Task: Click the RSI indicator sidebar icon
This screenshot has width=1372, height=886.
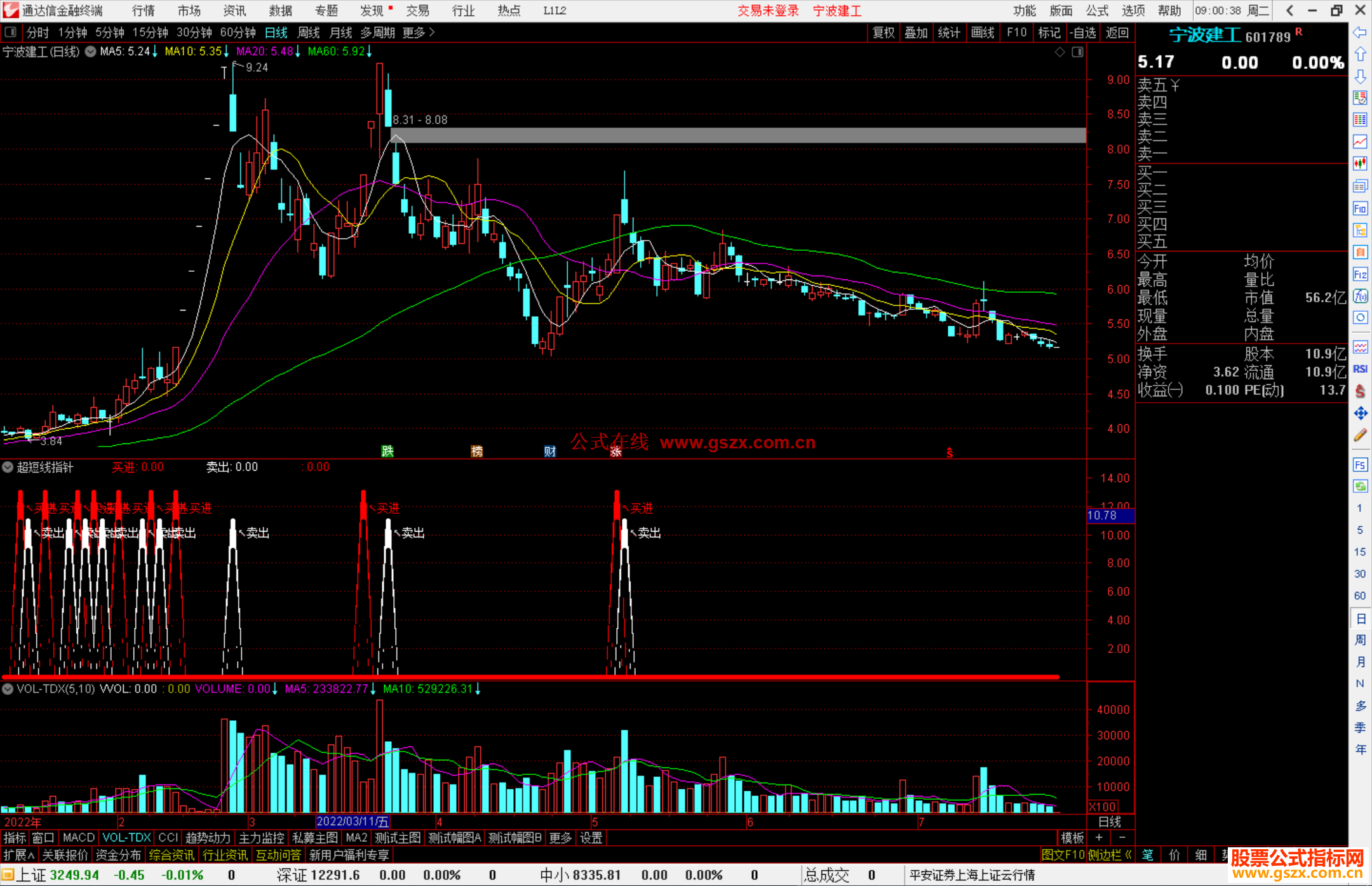Action: (x=1360, y=369)
